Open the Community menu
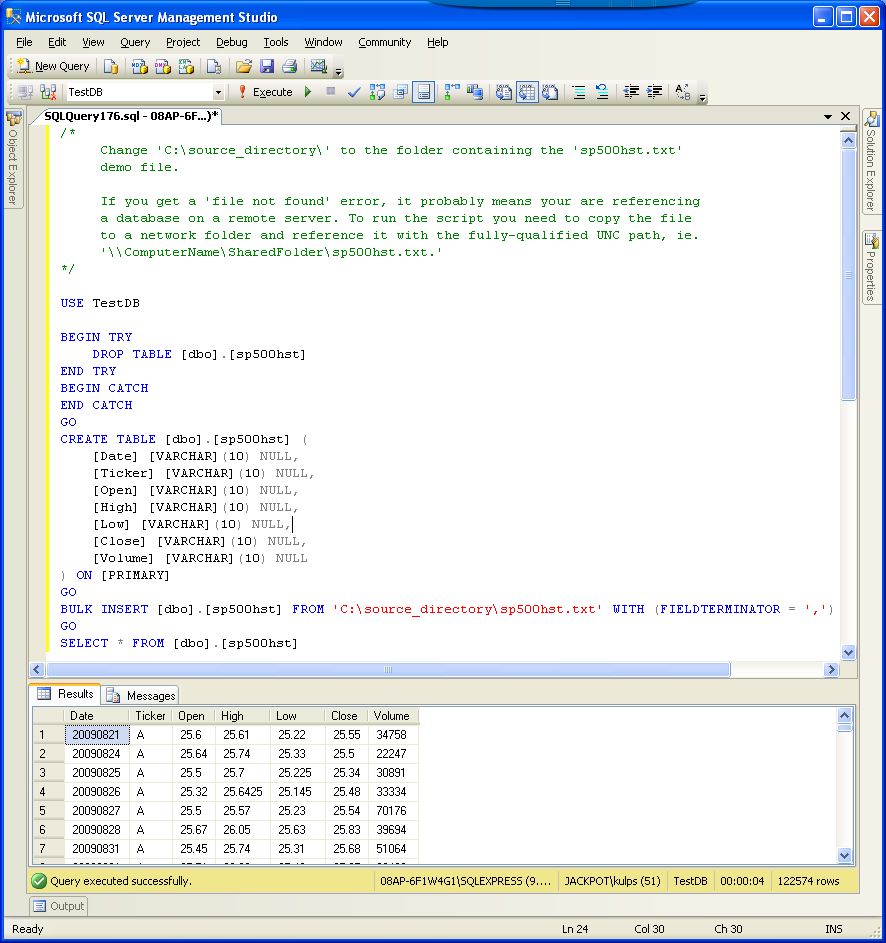The width and height of the screenshot is (886, 943). click(x=384, y=42)
